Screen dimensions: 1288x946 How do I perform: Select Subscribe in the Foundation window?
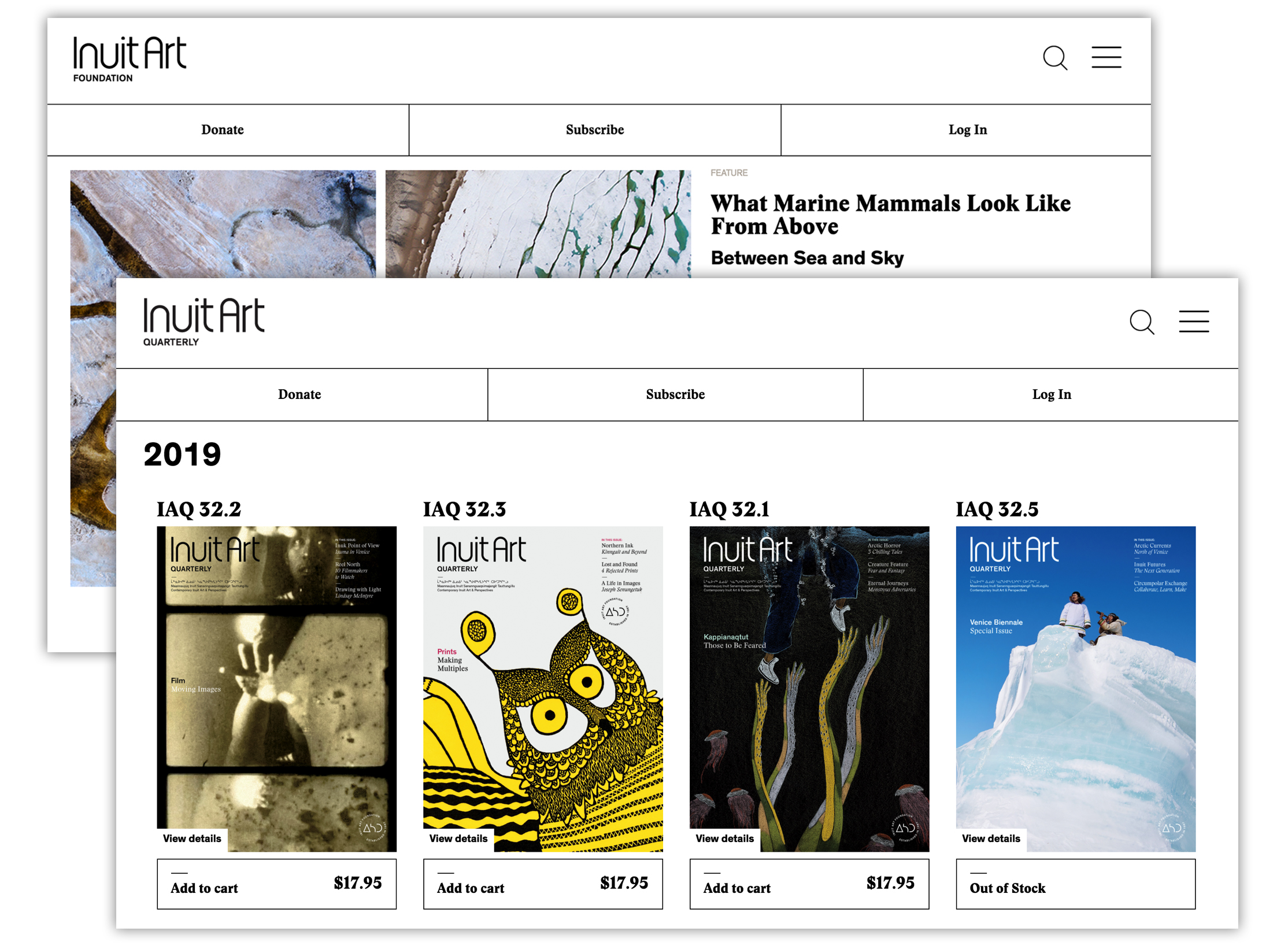point(595,130)
